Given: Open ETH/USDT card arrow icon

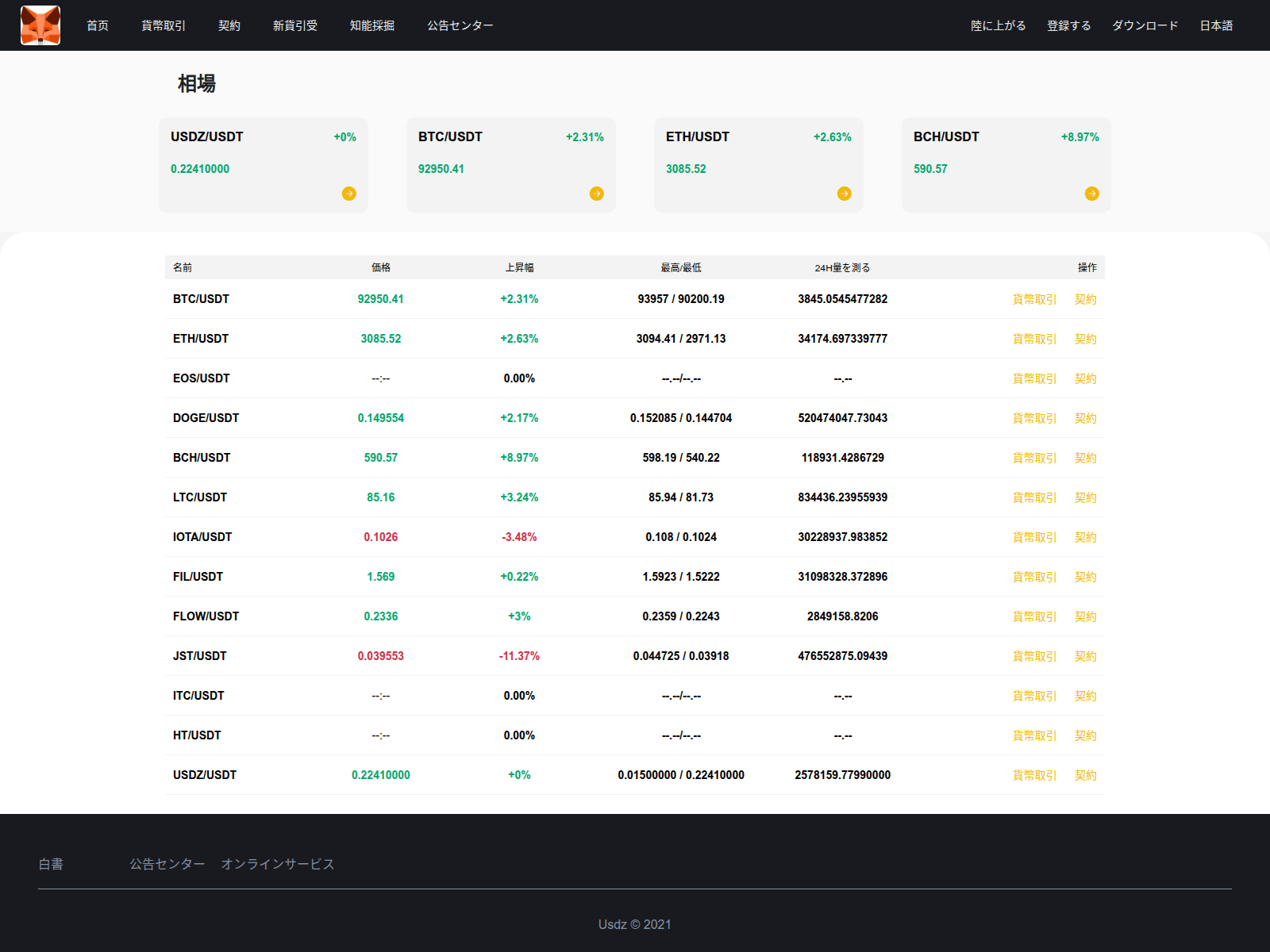Looking at the screenshot, I should (845, 194).
